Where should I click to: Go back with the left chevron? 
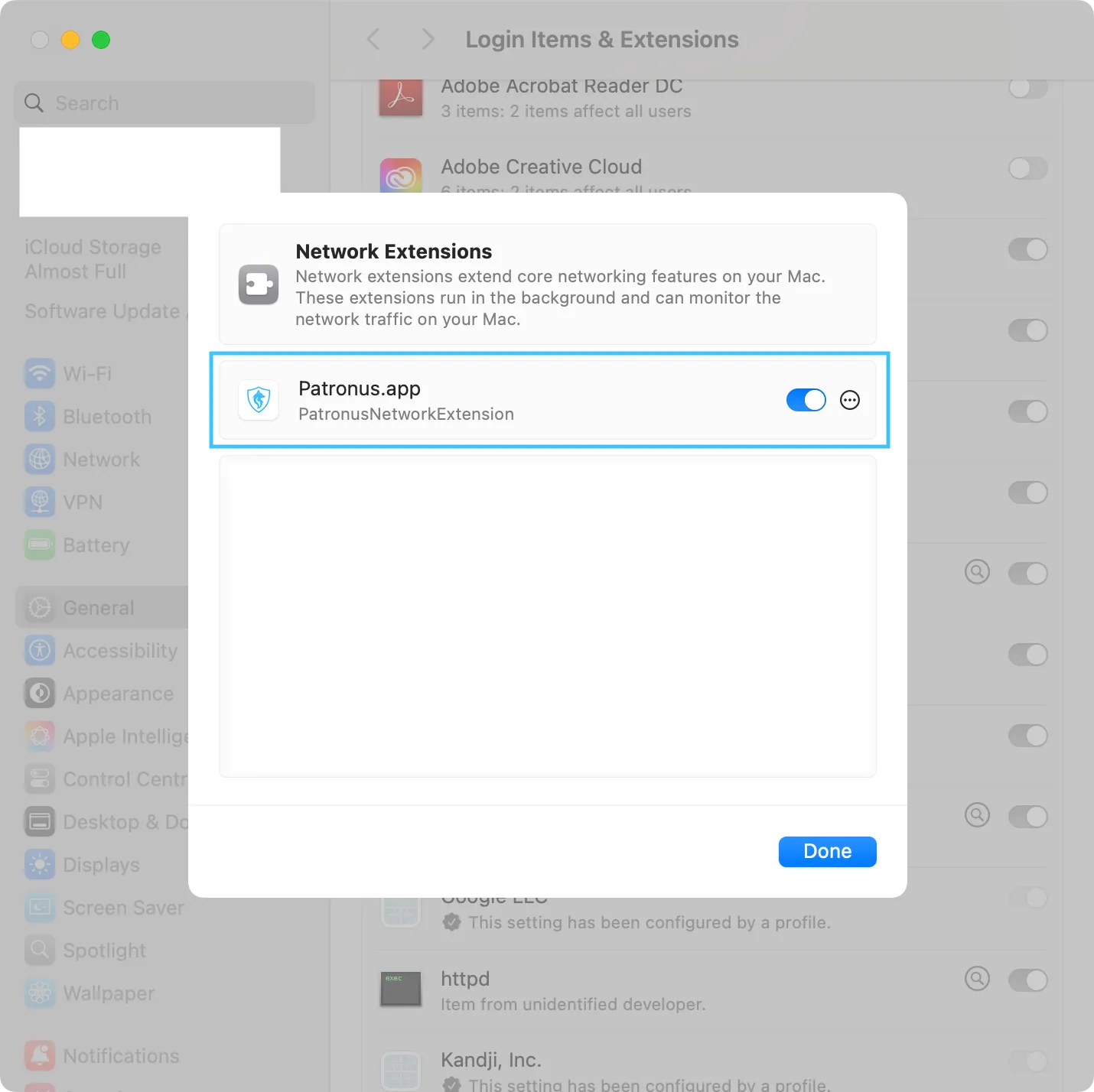pyautogui.click(x=373, y=40)
